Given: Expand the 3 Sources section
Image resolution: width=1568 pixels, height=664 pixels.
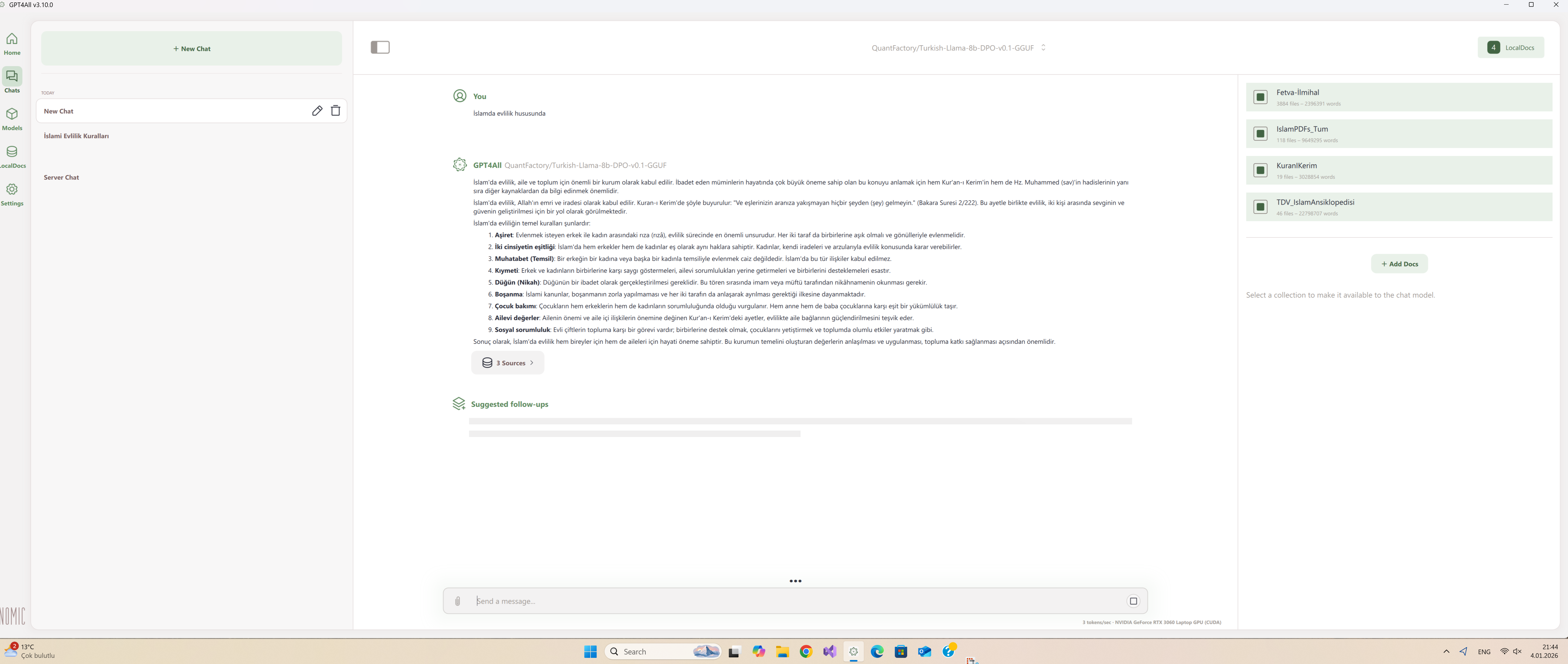Looking at the screenshot, I should coord(508,363).
